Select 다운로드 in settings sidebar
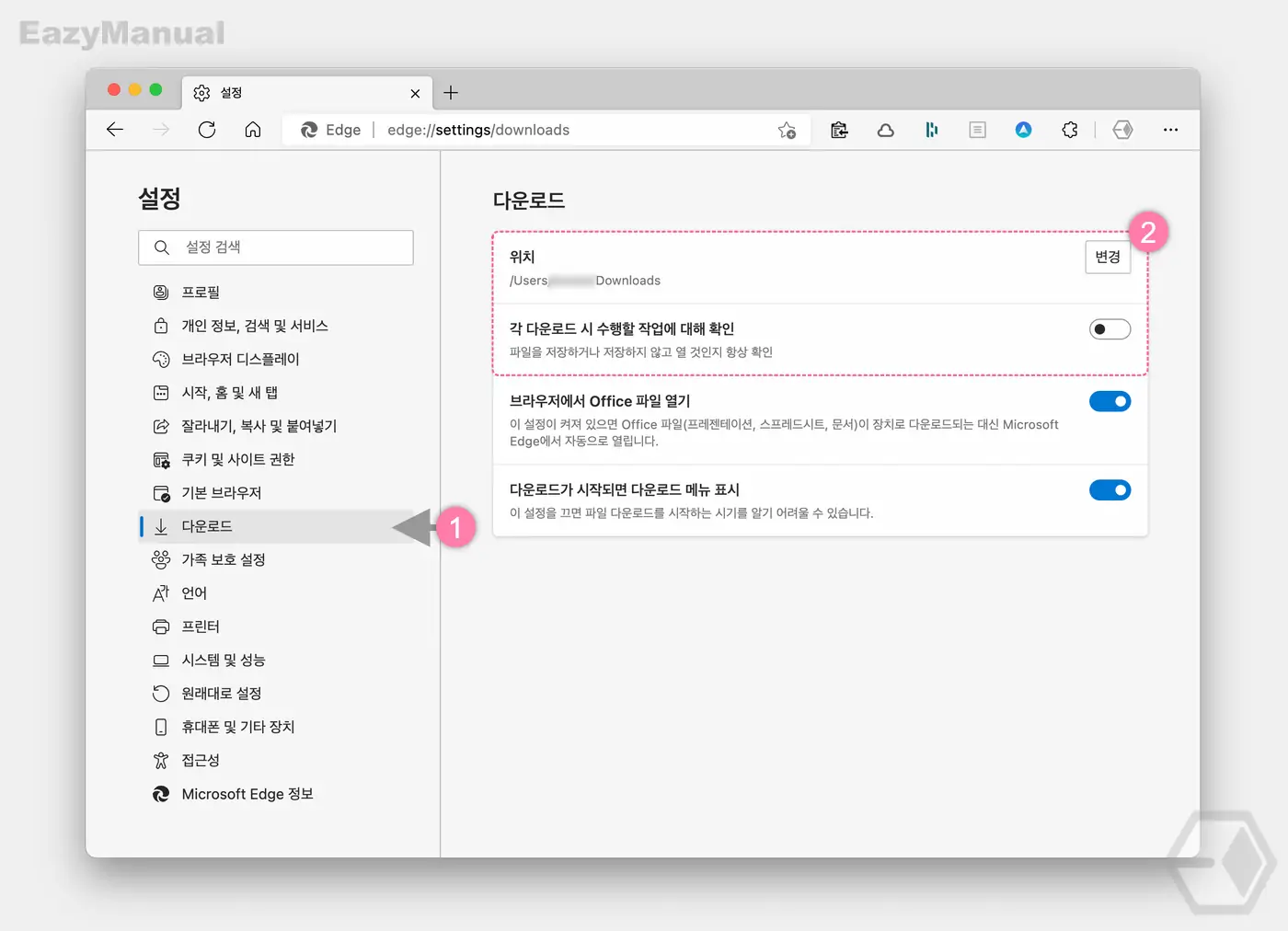Screen dimensions: 1288x931 point(276,526)
